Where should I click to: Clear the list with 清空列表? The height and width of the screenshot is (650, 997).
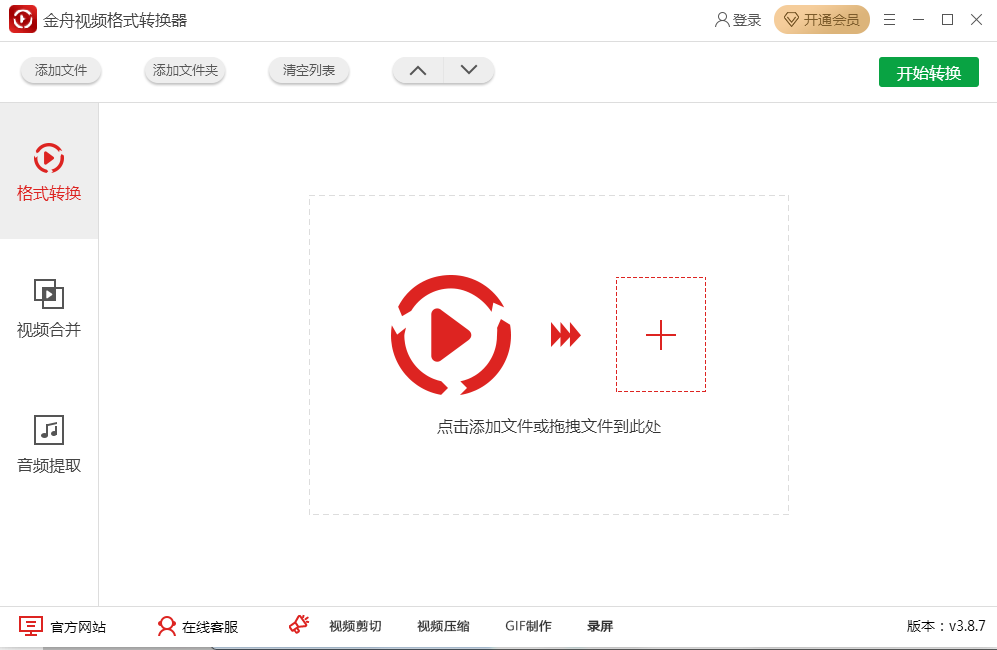308,70
